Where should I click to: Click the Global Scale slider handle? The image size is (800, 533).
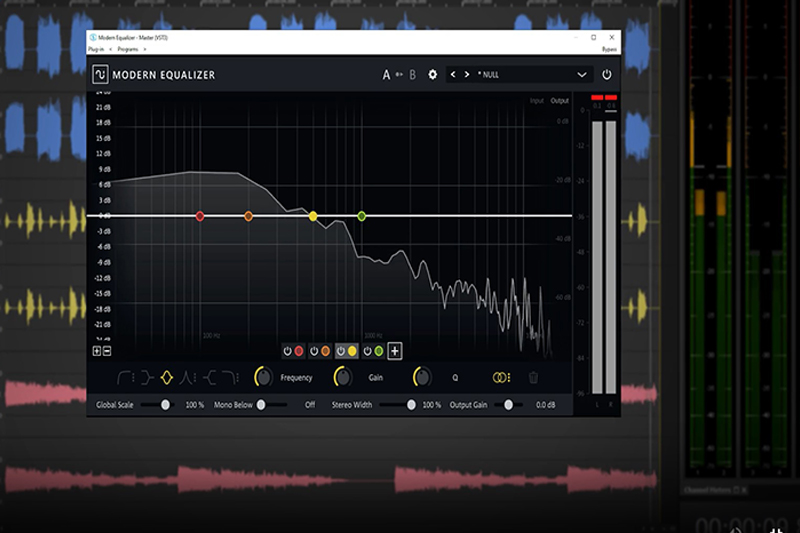click(164, 404)
